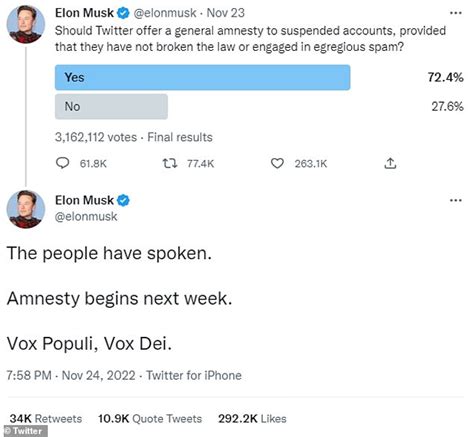View the 34K Retweets list

coord(46,418)
